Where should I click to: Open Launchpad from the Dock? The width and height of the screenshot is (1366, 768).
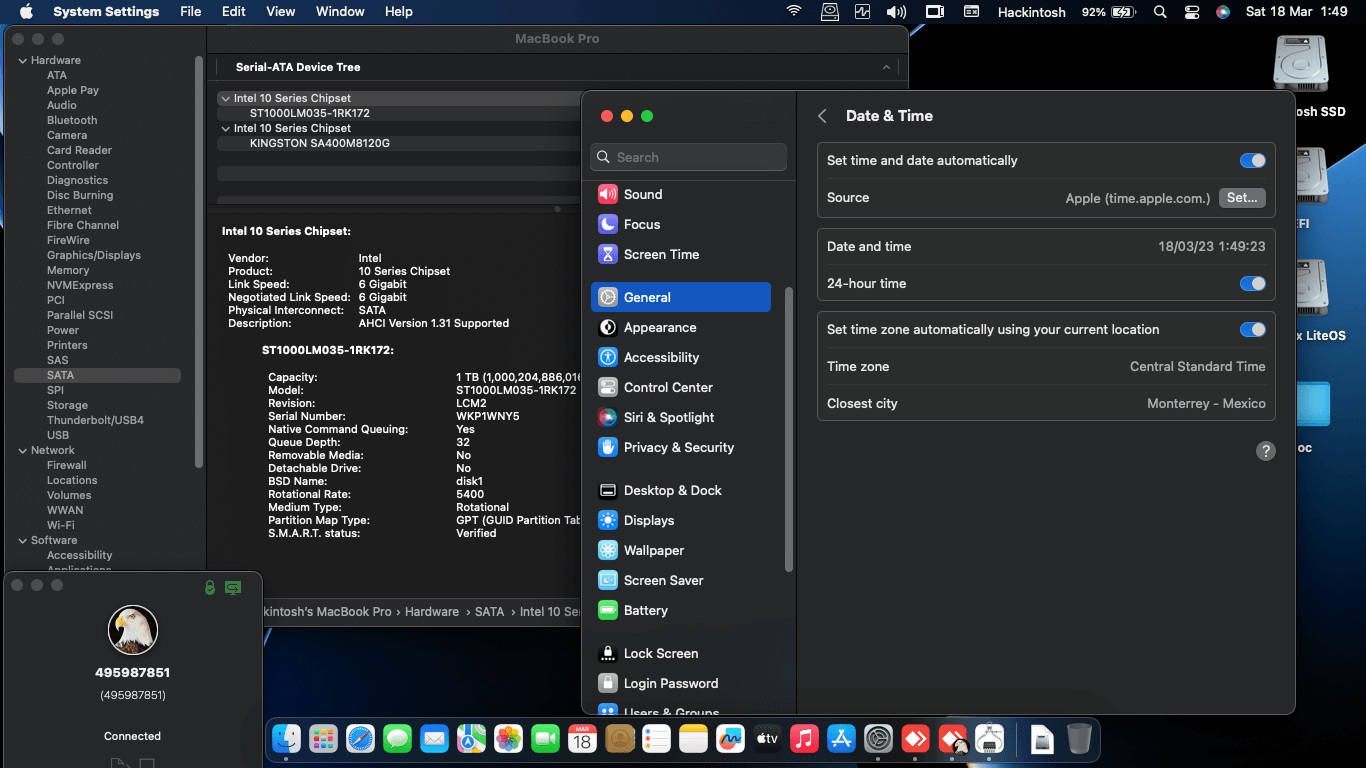tap(323, 739)
